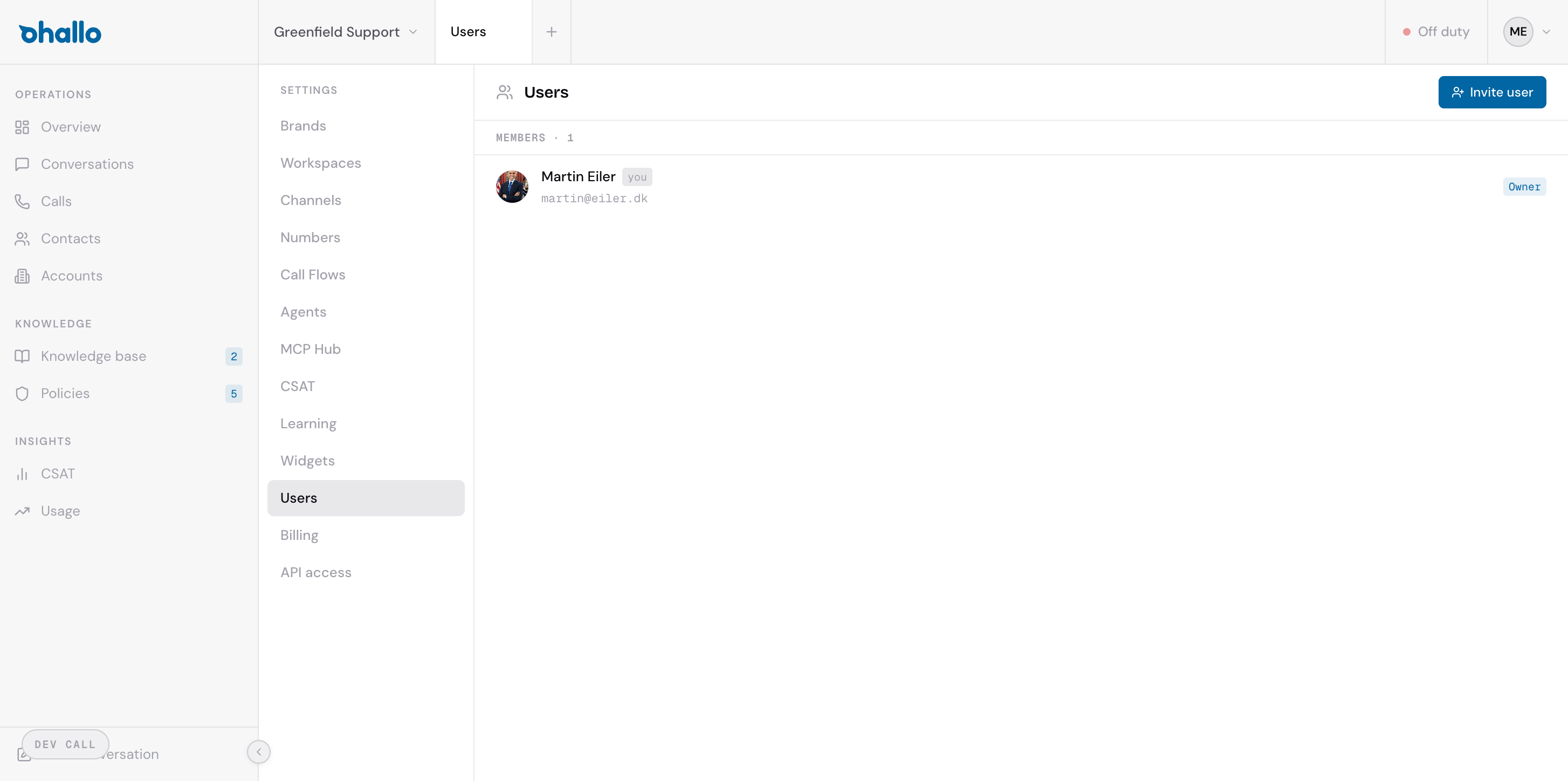Click the Calls phone icon
The height and width of the screenshot is (781, 1568).
pos(22,202)
